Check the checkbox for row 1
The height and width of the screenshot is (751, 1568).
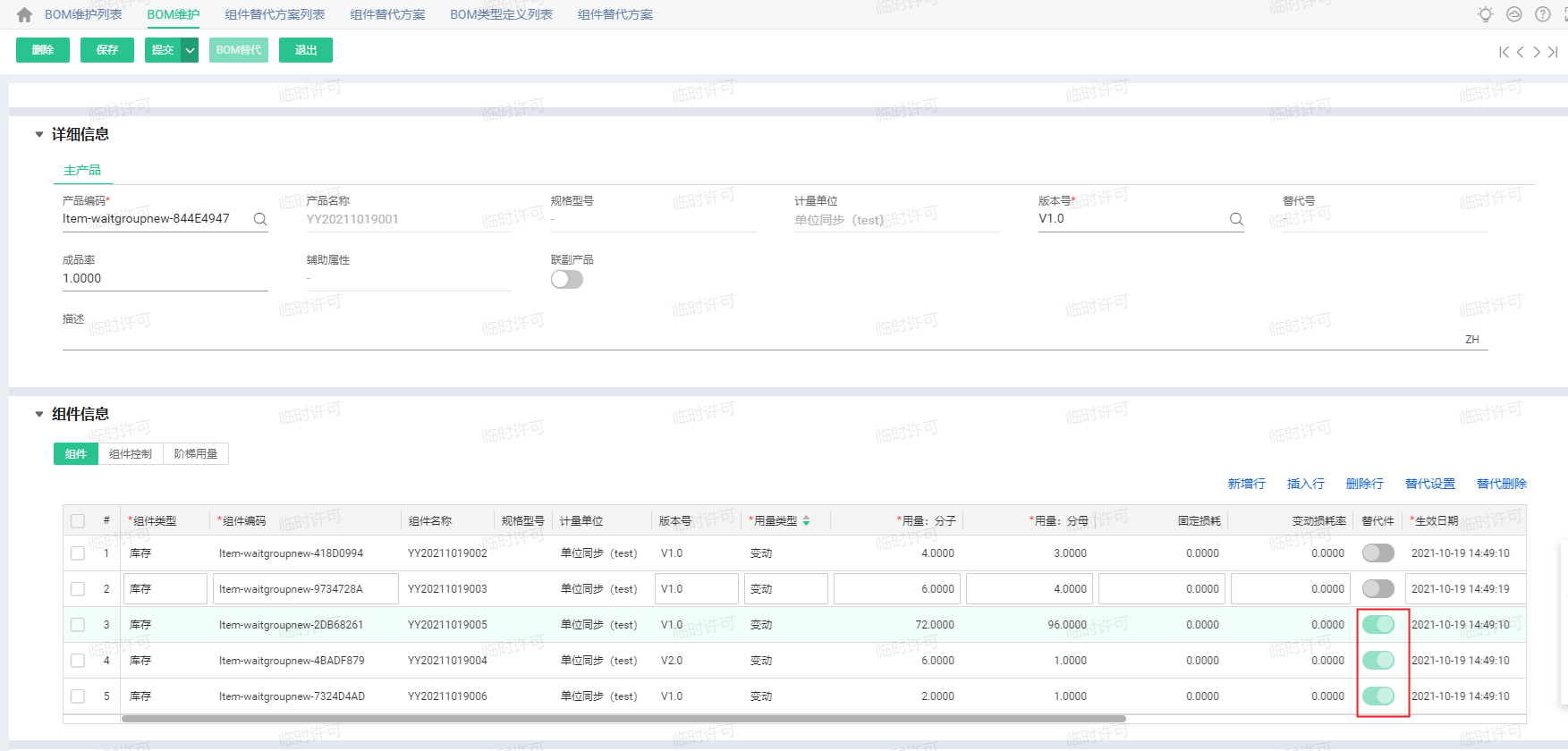point(78,553)
